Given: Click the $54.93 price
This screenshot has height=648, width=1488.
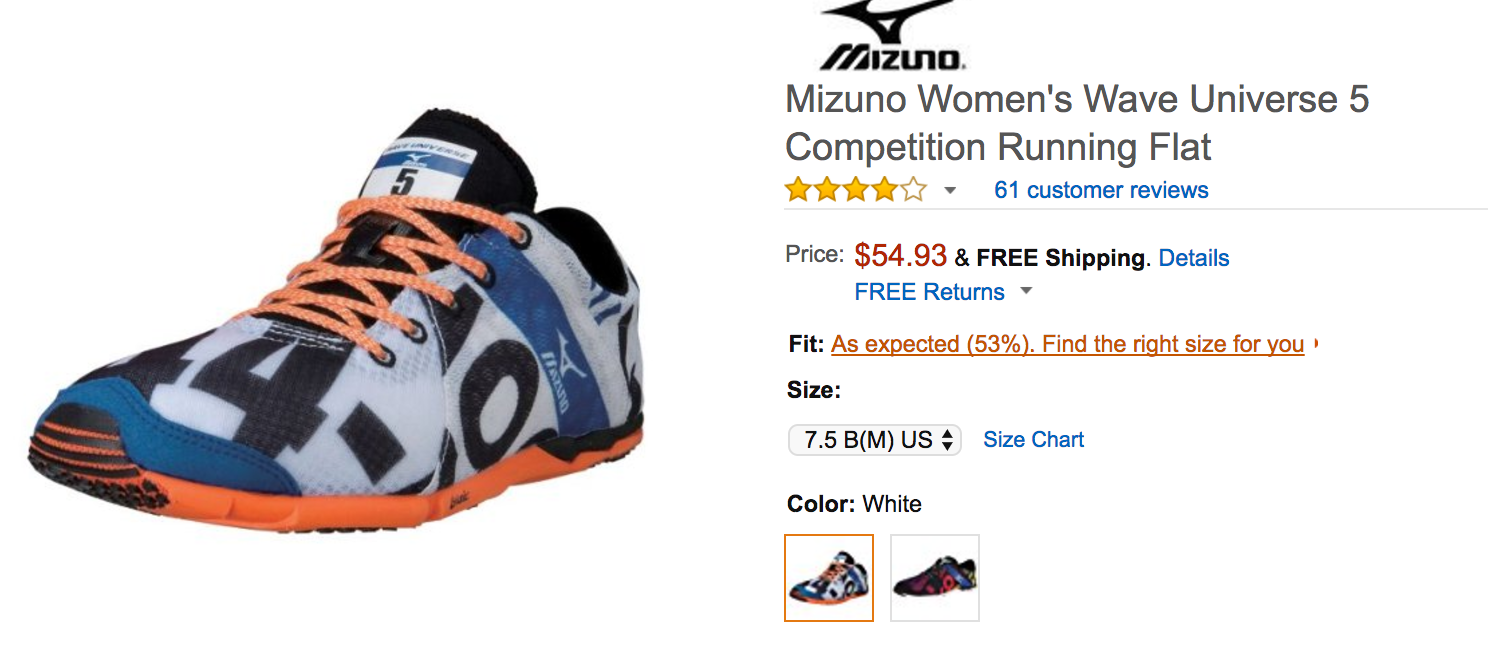Looking at the screenshot, I should coord(900,256).
